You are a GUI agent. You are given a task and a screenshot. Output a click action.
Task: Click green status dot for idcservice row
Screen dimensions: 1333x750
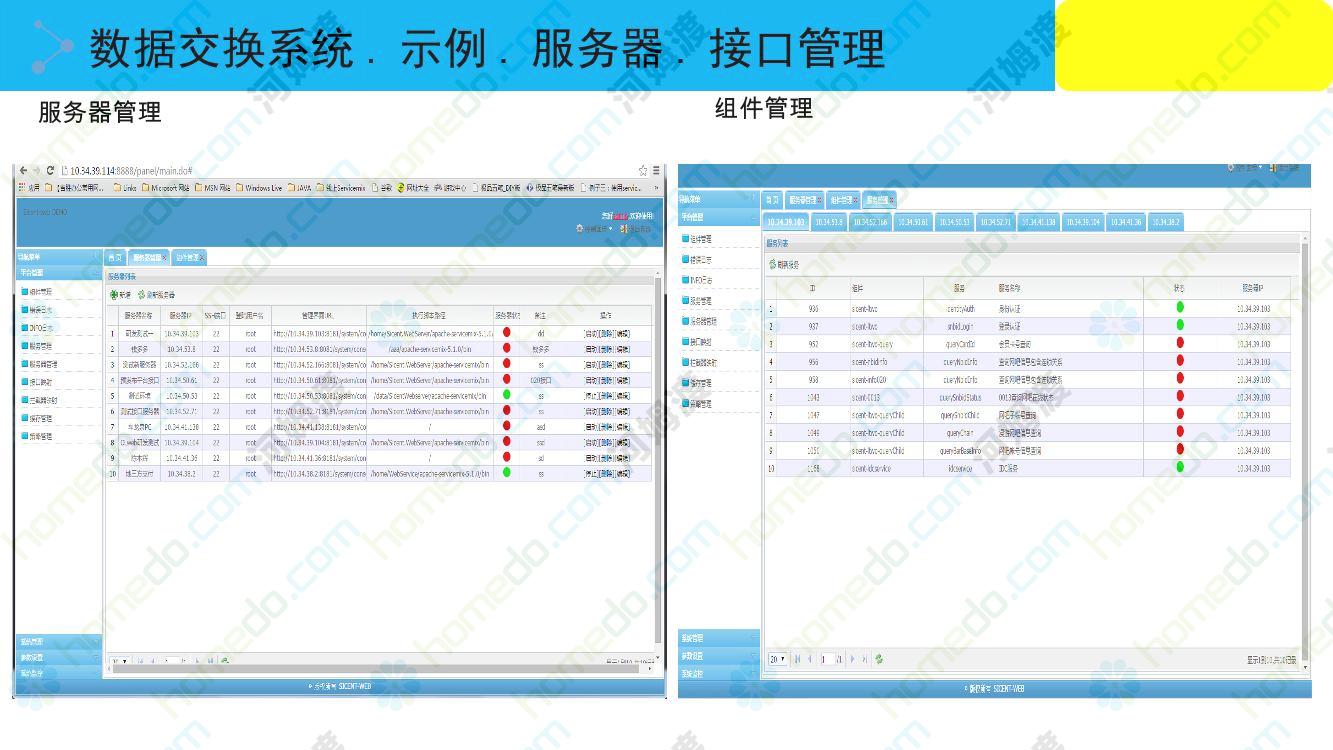tap(1180, 467)
